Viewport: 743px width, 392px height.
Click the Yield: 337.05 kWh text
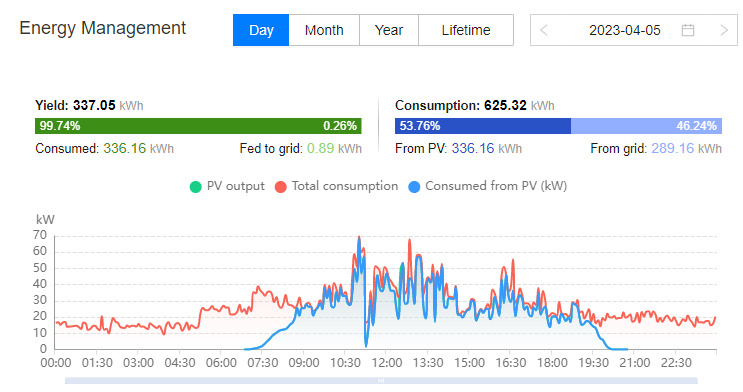tap(89, 105)
